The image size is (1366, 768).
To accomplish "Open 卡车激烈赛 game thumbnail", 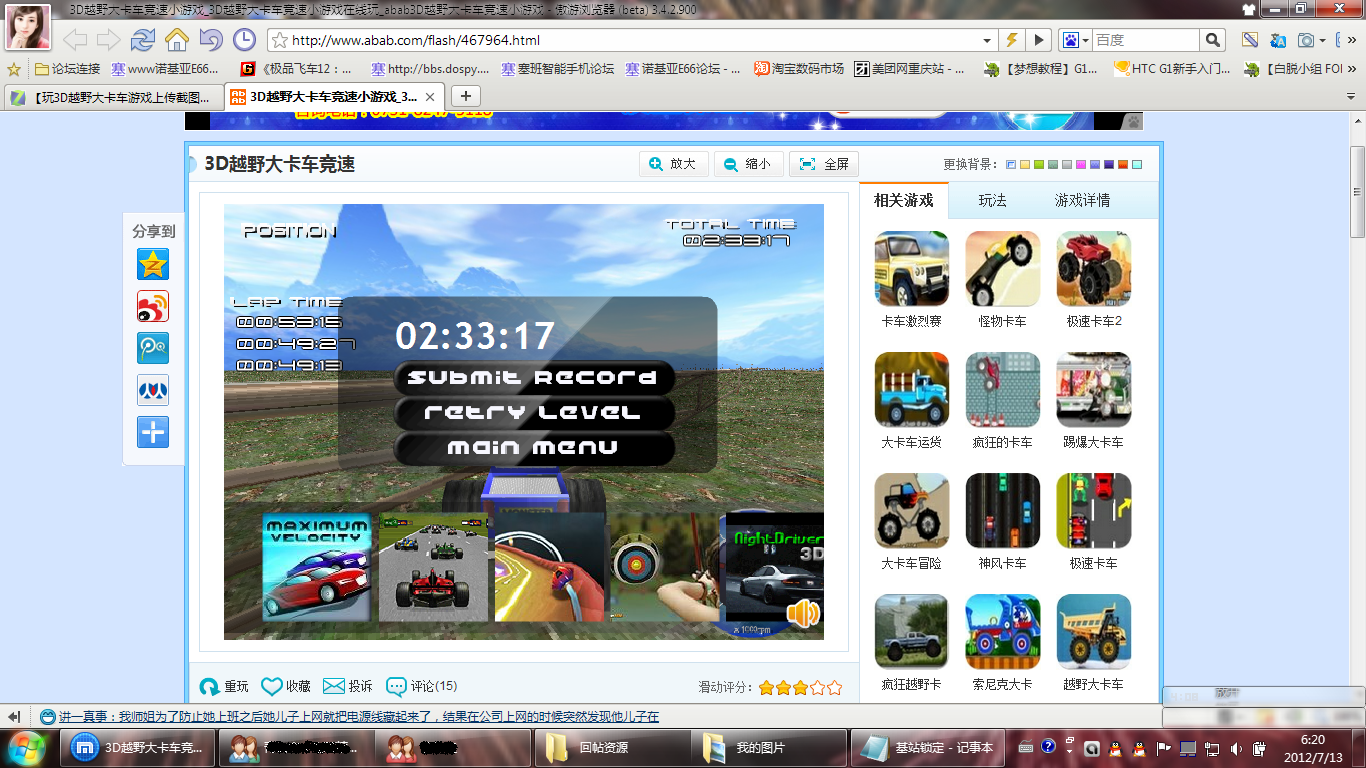I will point(912,269).
